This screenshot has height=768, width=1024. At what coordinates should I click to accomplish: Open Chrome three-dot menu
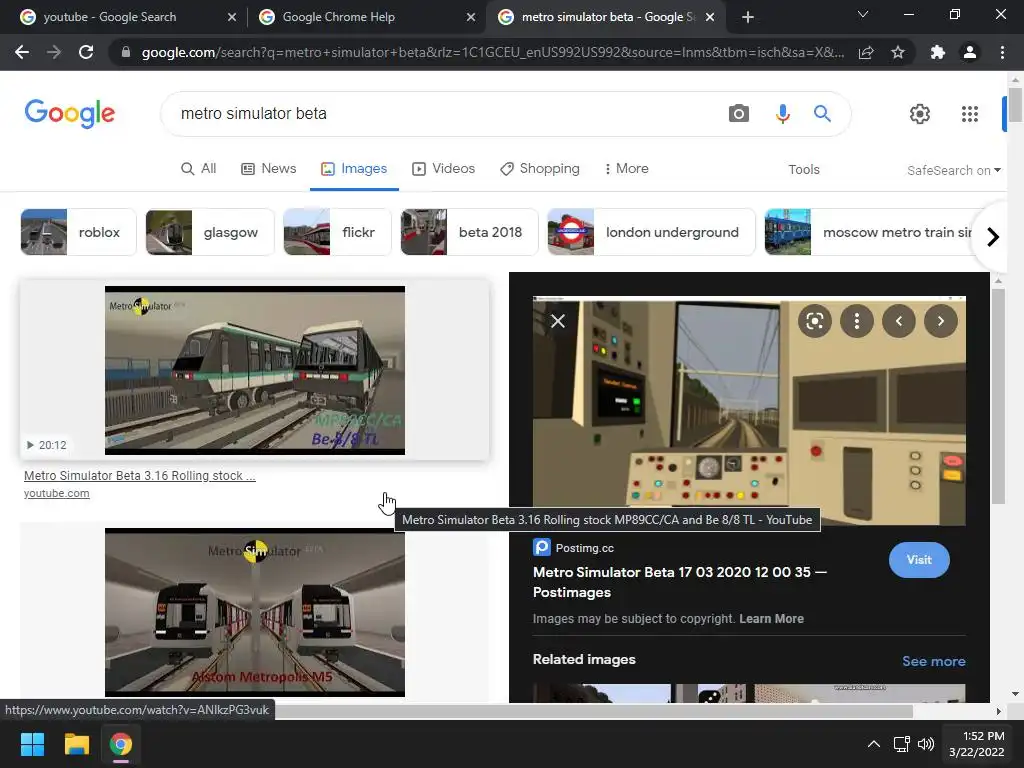1002,52
